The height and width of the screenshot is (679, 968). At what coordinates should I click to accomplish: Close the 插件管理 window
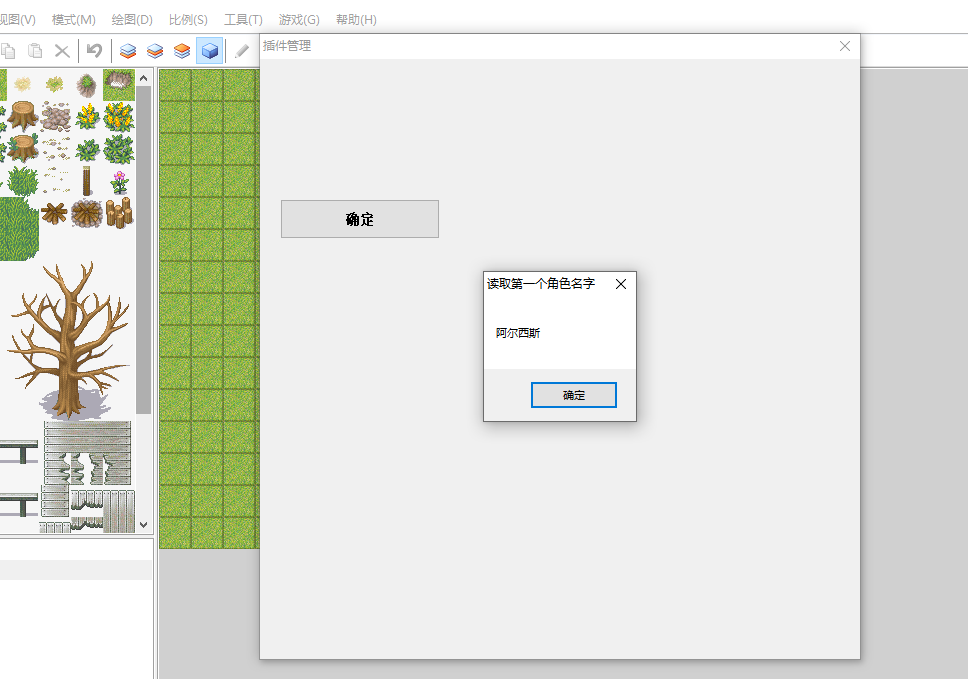pyautogui.click(x=845, y=46)
